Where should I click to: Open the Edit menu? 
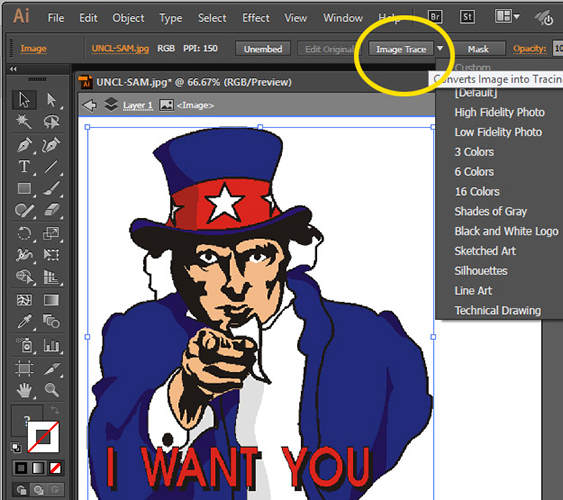(x=88, y=18)
